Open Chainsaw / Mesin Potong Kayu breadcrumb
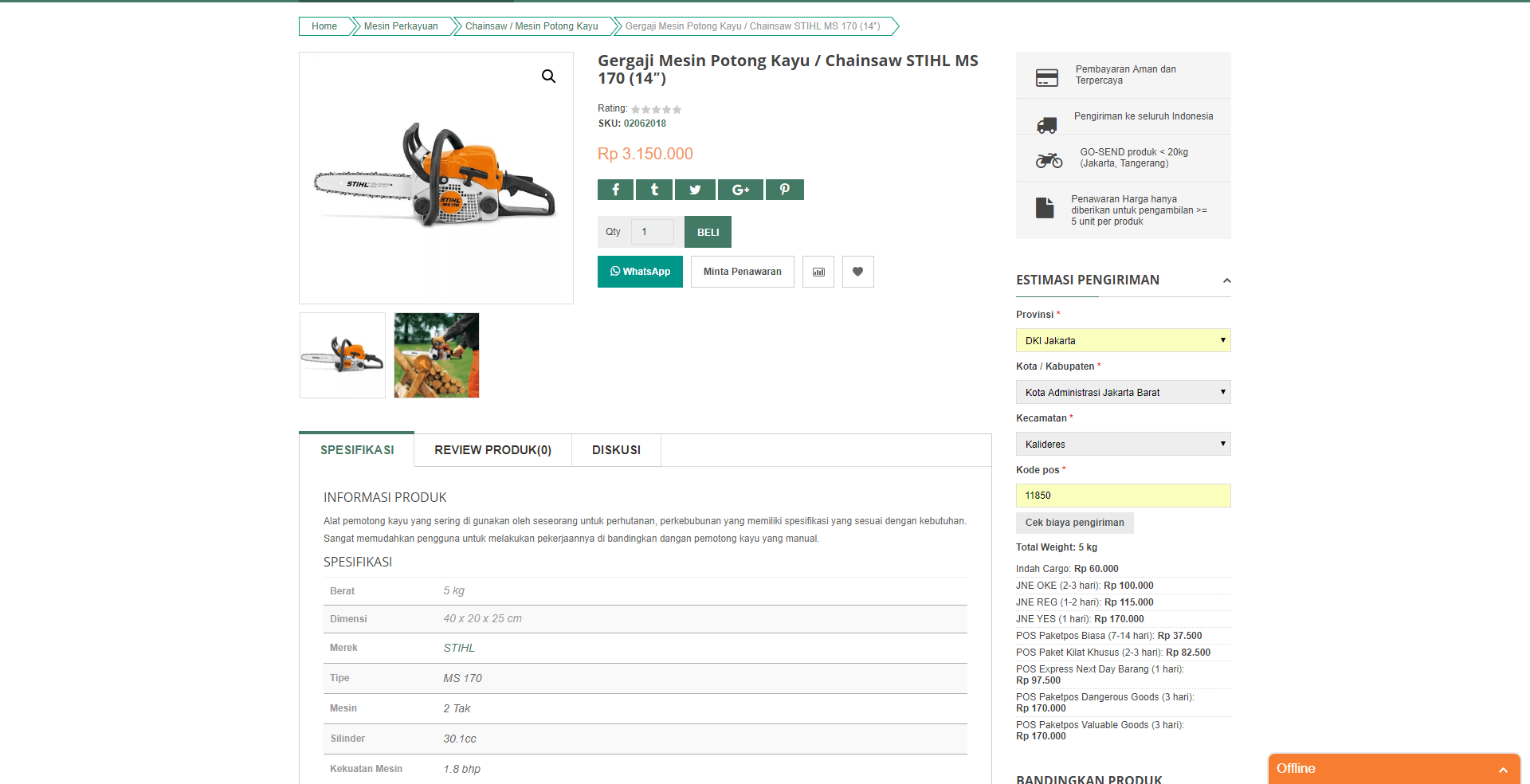The width and height of the screenshot is (1530, 784). (532, 26)
